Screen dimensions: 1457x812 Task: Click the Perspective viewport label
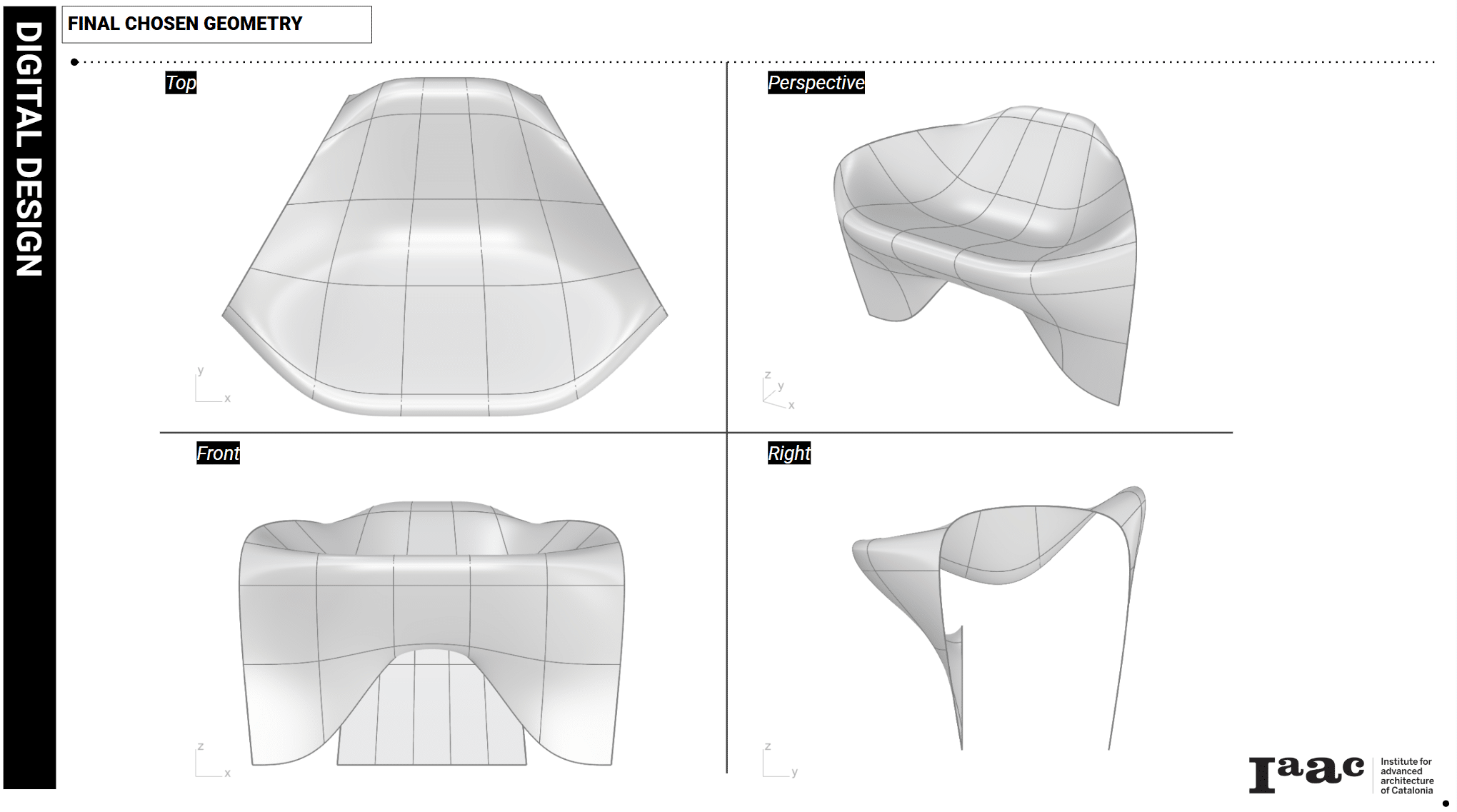816,83
